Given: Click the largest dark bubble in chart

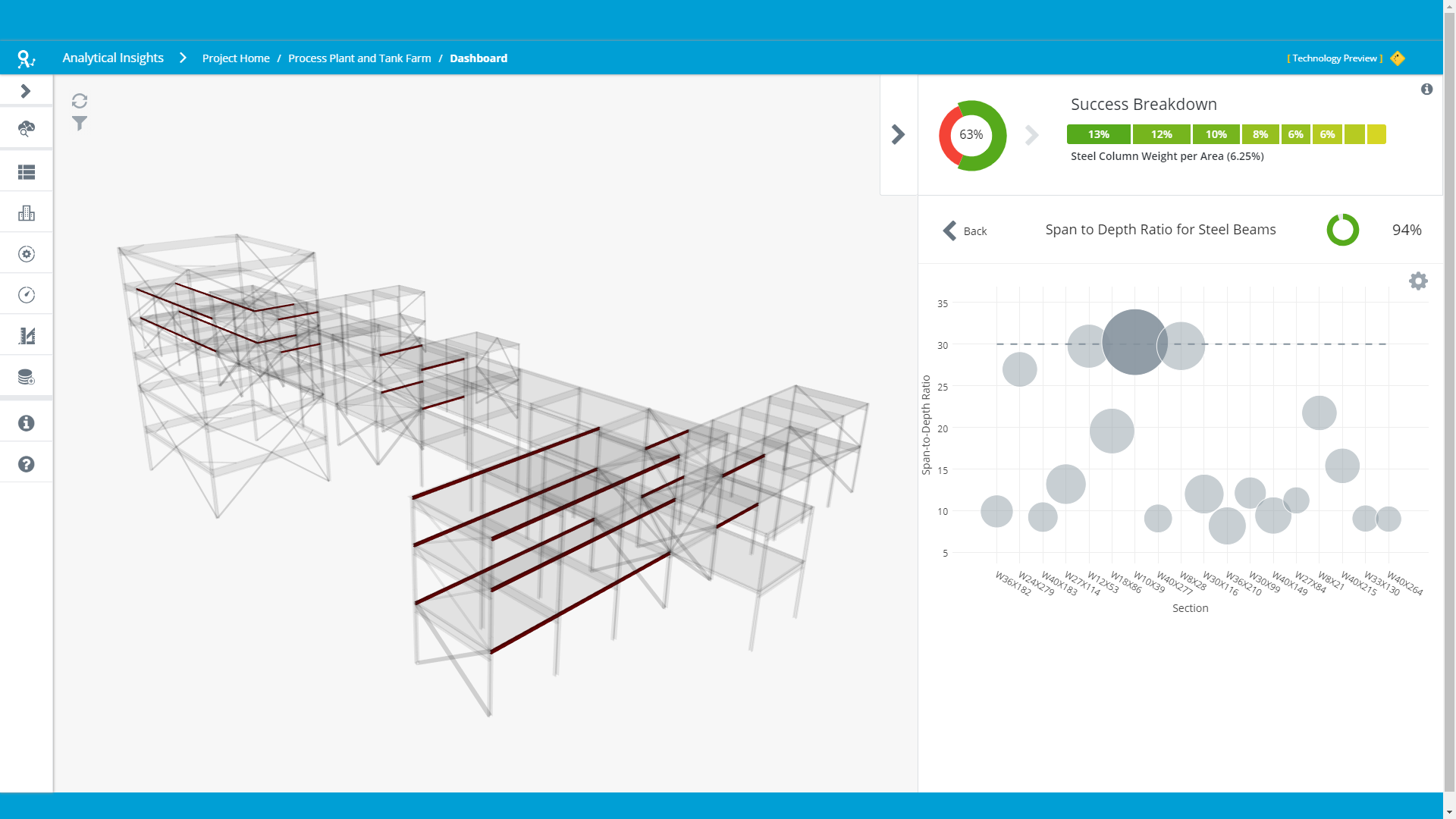Looking at the screenshot, I should (1134, 342).
